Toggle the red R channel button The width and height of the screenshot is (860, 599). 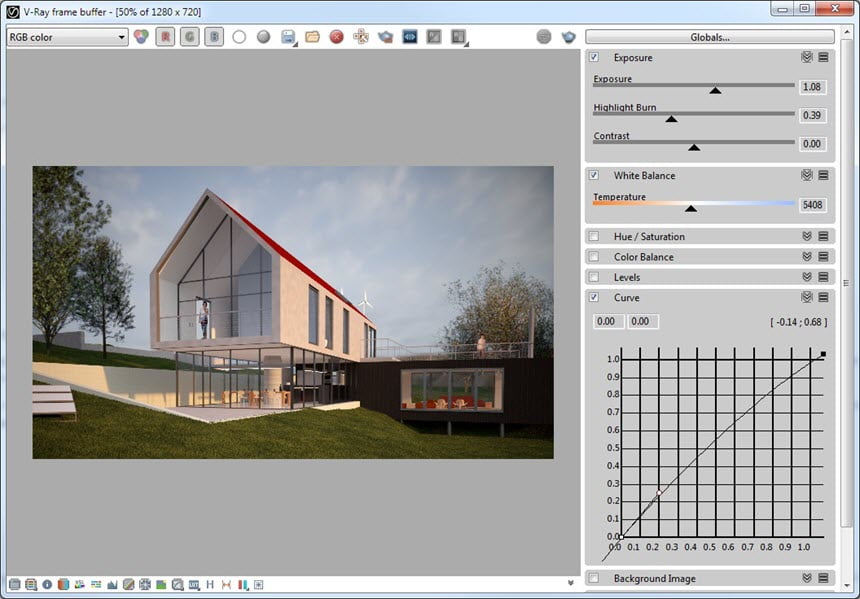(165, 37)
